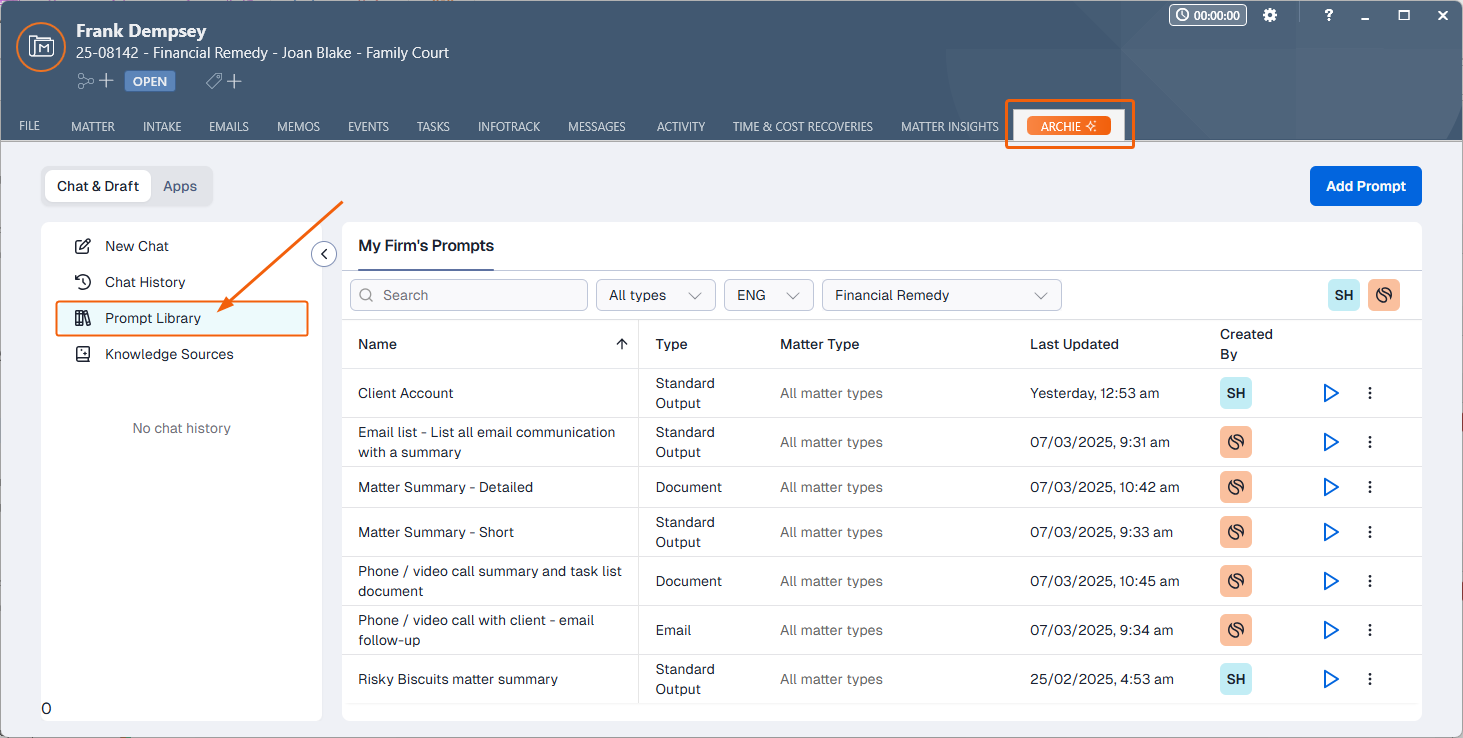Image resolution: width=1463 pixels, height=738 pixels.
Task: Collapse the left sidebar panel
Action: point(324,254)
